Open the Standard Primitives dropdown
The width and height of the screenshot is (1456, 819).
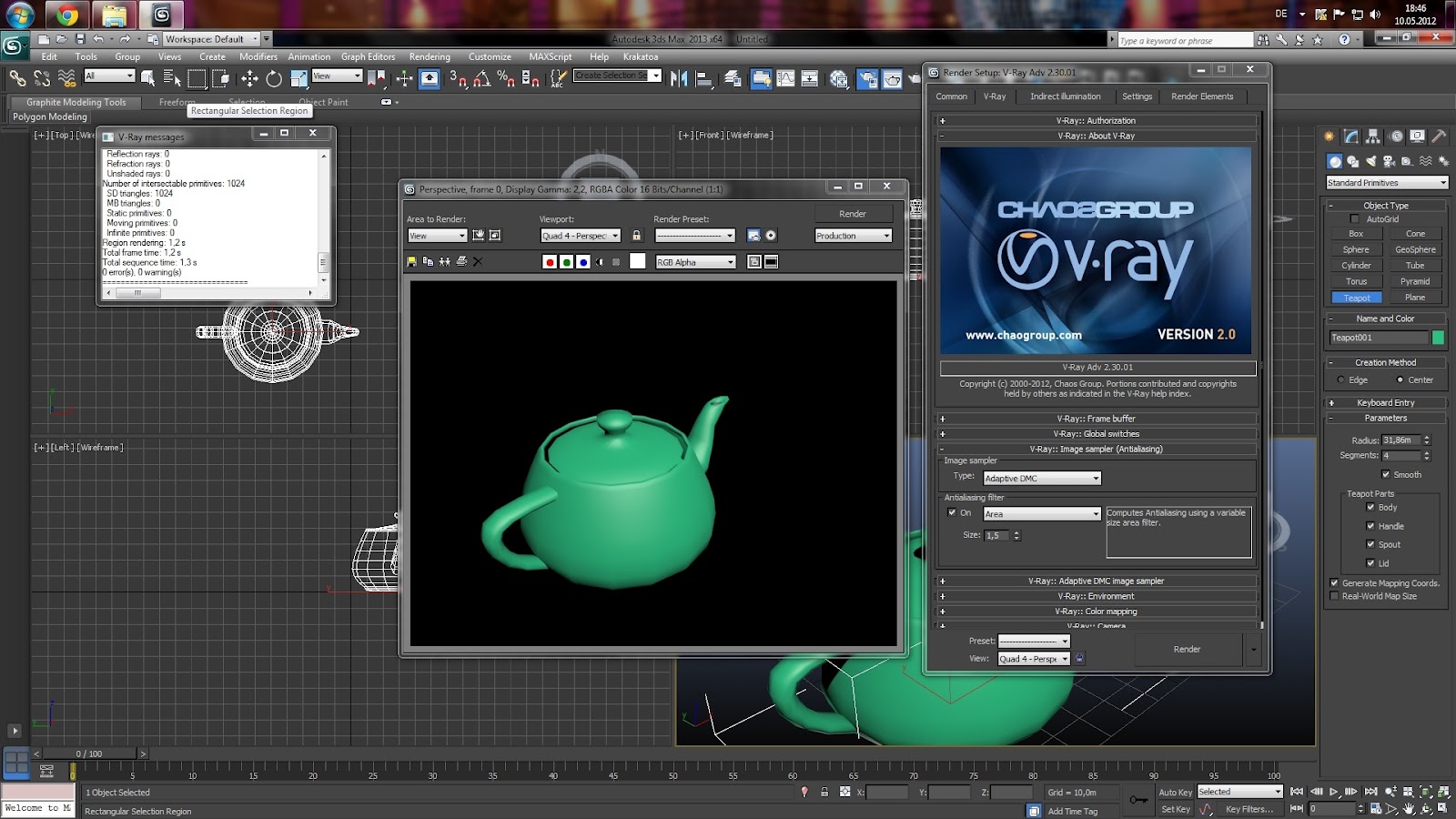(1386, 183)
